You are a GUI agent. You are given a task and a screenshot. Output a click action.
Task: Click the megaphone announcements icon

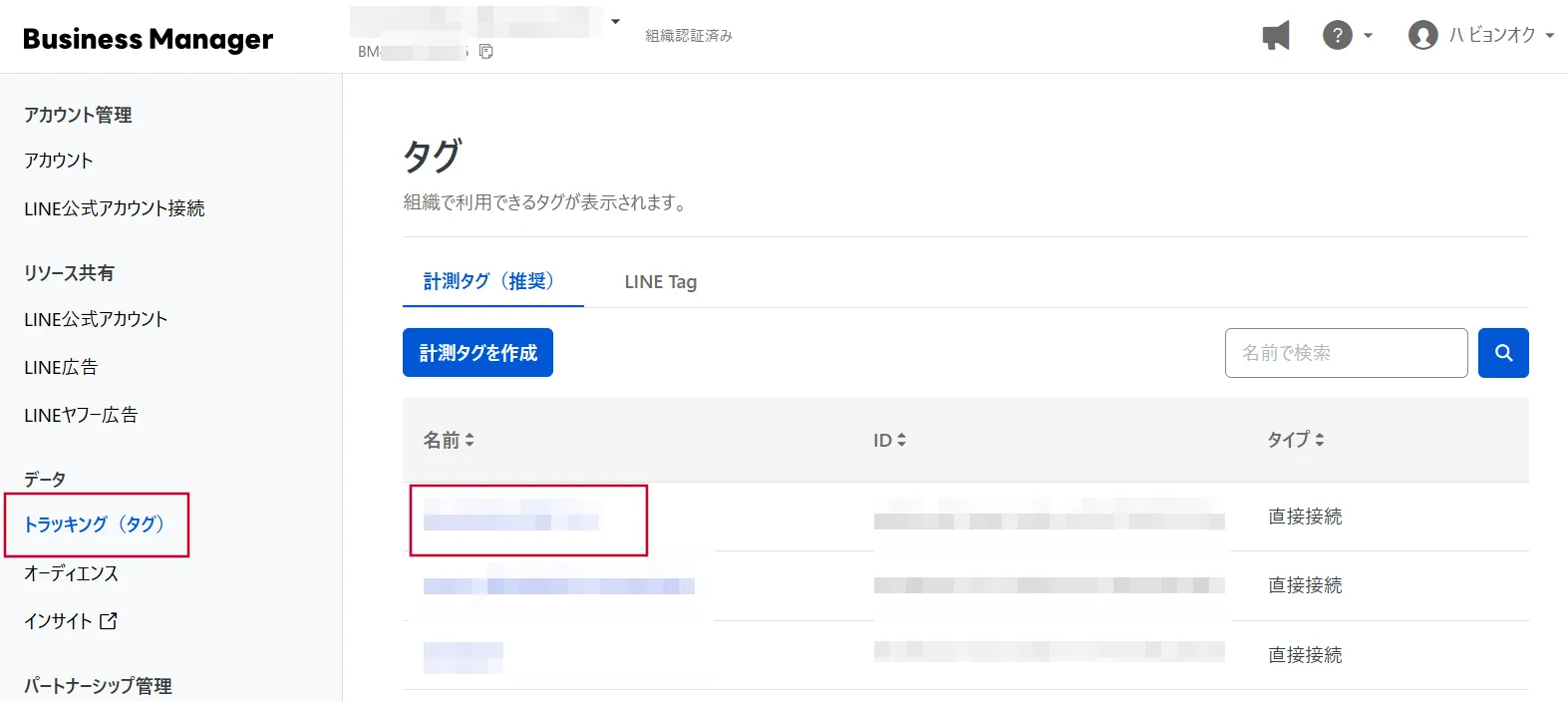(x=1275, y=36)
